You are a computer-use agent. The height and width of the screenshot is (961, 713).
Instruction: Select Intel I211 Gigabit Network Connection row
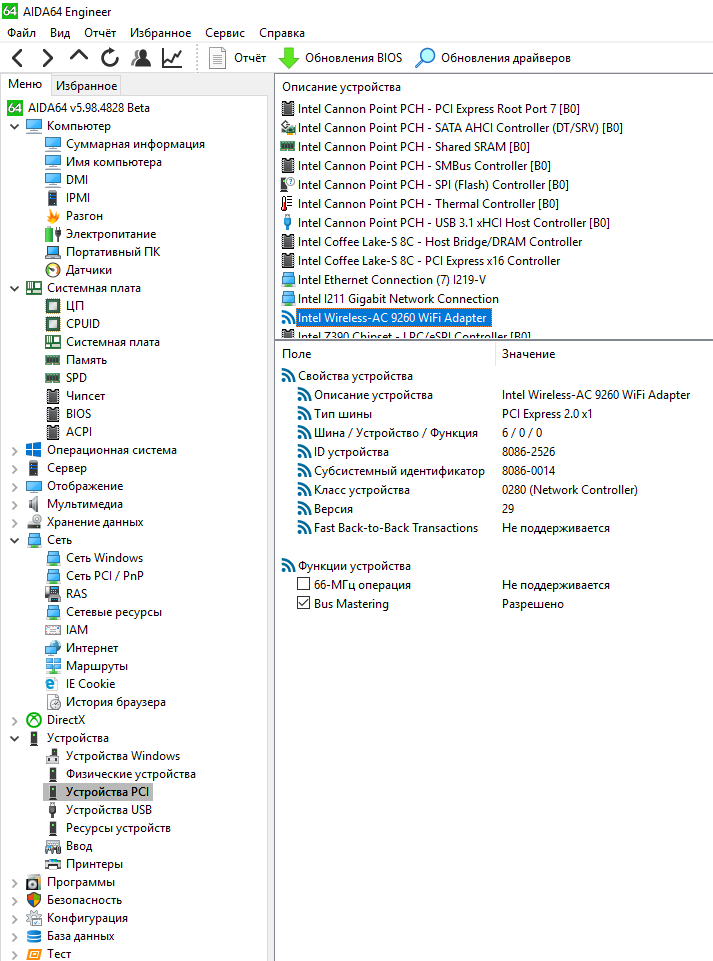(x=390, y=298)
